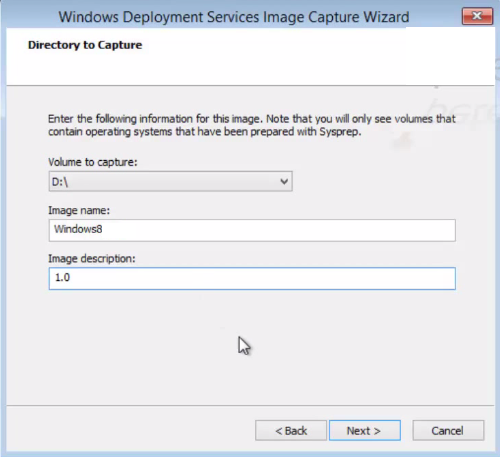
Task: Click the word Sysprep in instructions
Action: pos(339,132)
